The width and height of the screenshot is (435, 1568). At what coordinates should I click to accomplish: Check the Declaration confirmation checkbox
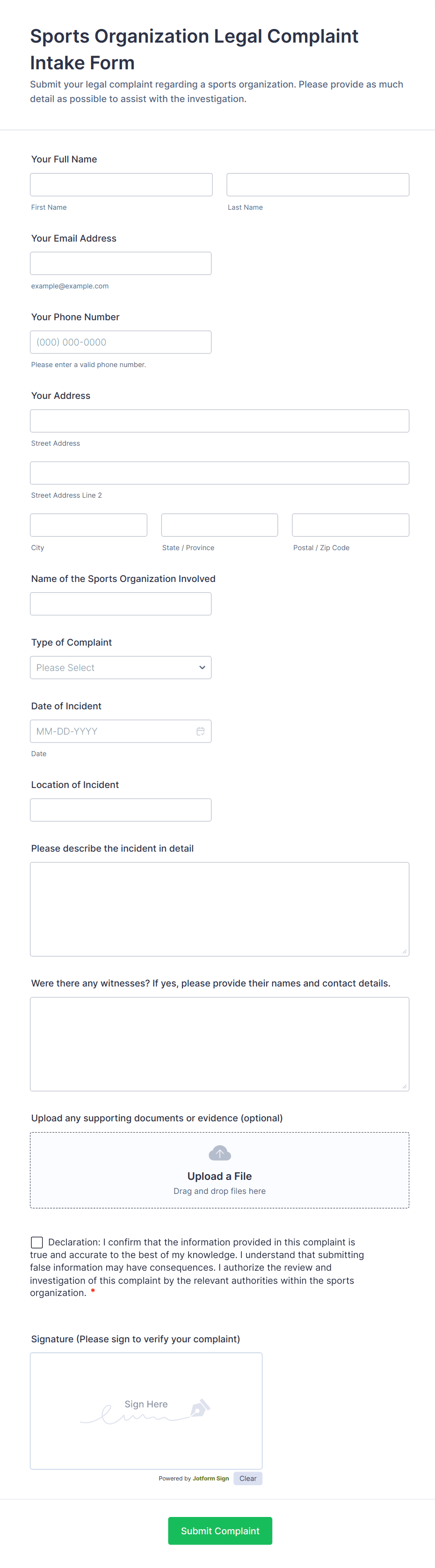pyautogui.click(x=37, y=1242)
